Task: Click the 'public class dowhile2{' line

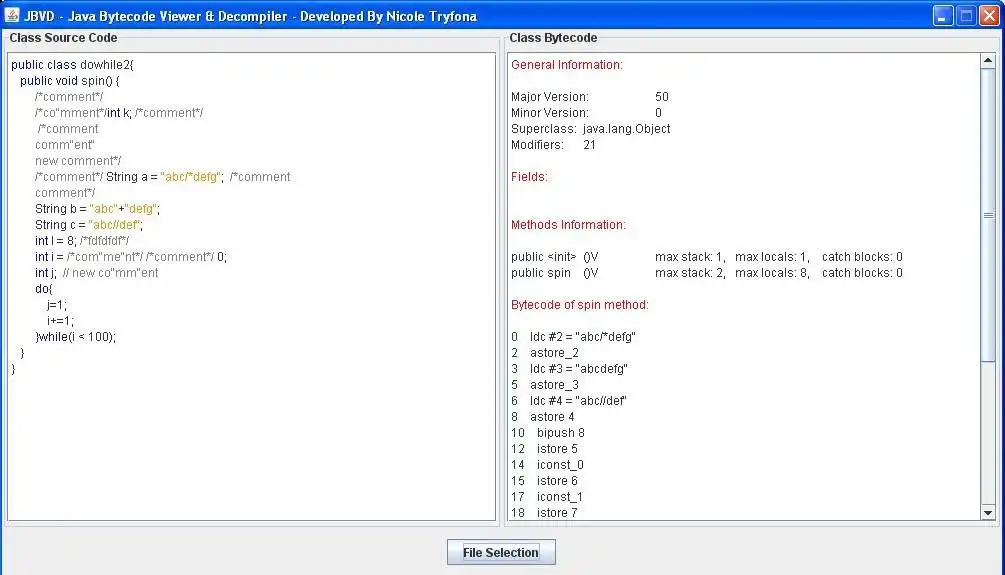Action: click(x=72, y=65)
